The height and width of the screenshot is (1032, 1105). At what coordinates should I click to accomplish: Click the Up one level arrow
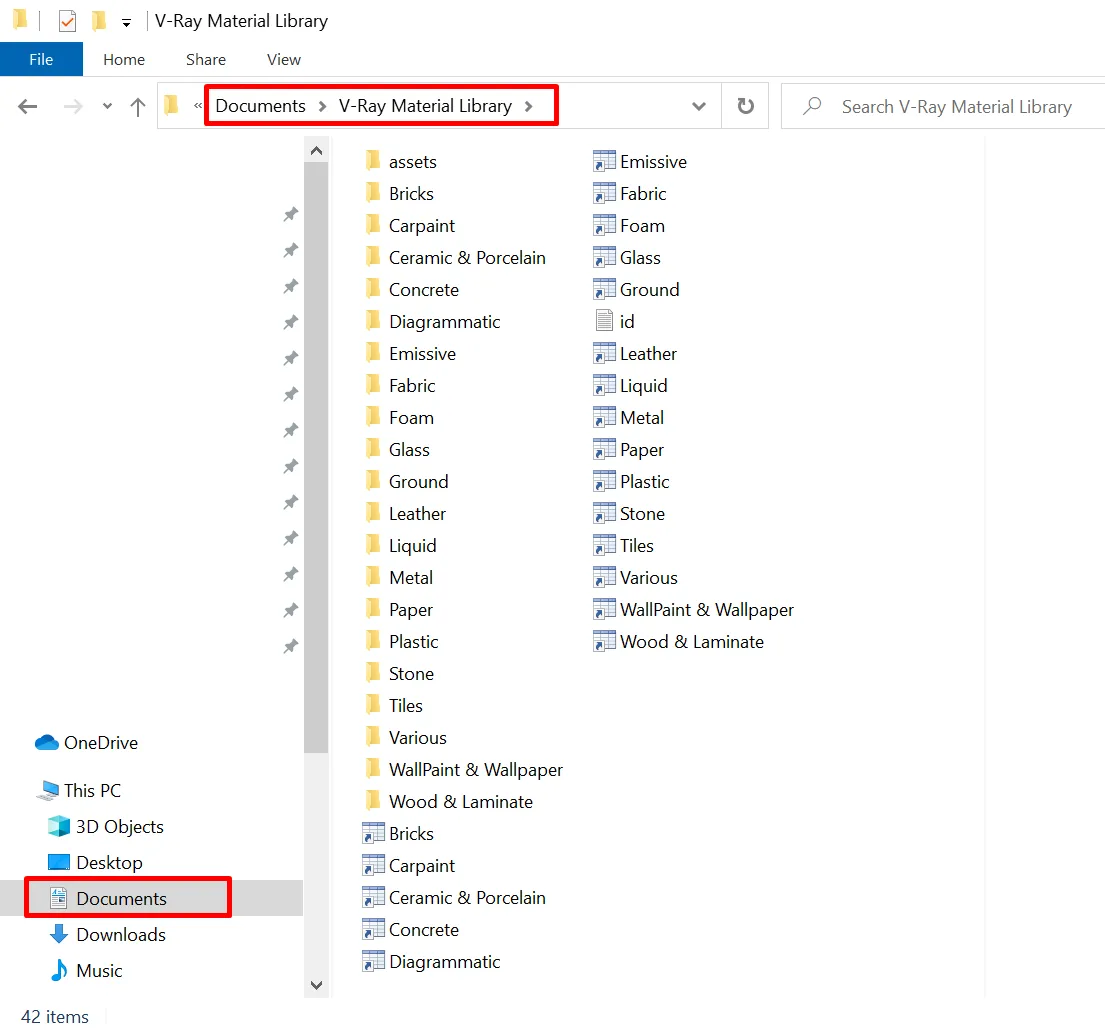pyautogui.click(x=138, y=106)
